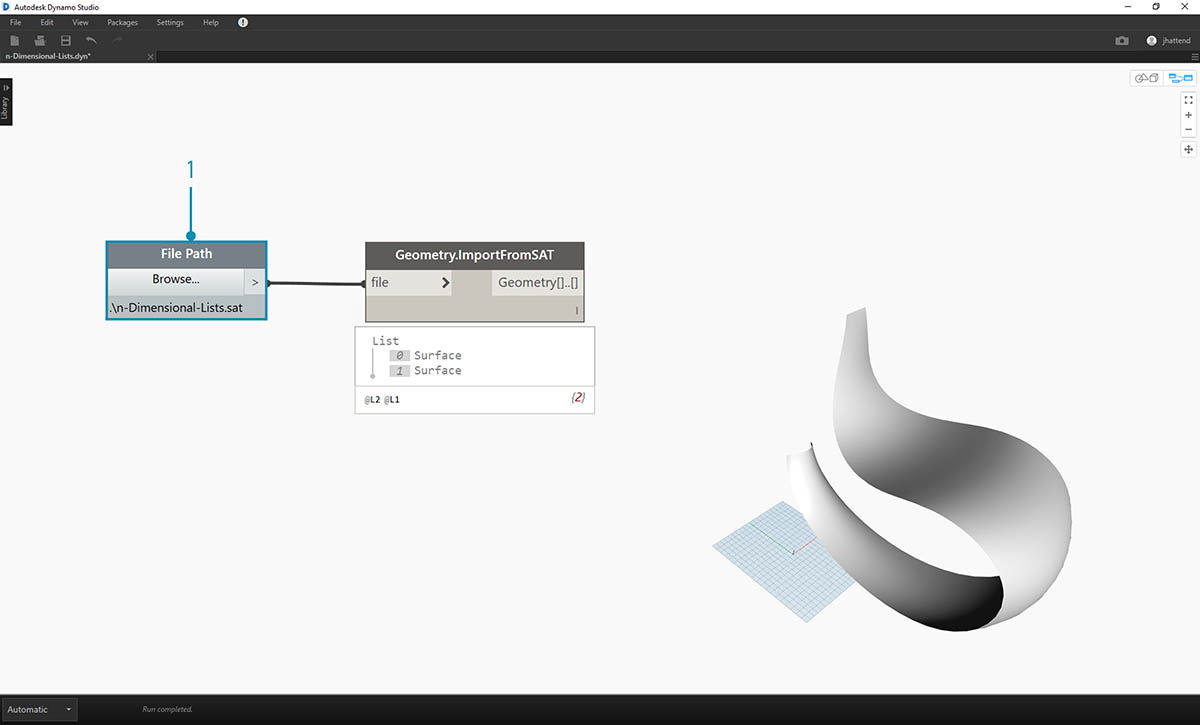Switch to graph view navigation mode
This screenshot has width=1200, height=725.
pyautogui.click(x=1180, y=78)
